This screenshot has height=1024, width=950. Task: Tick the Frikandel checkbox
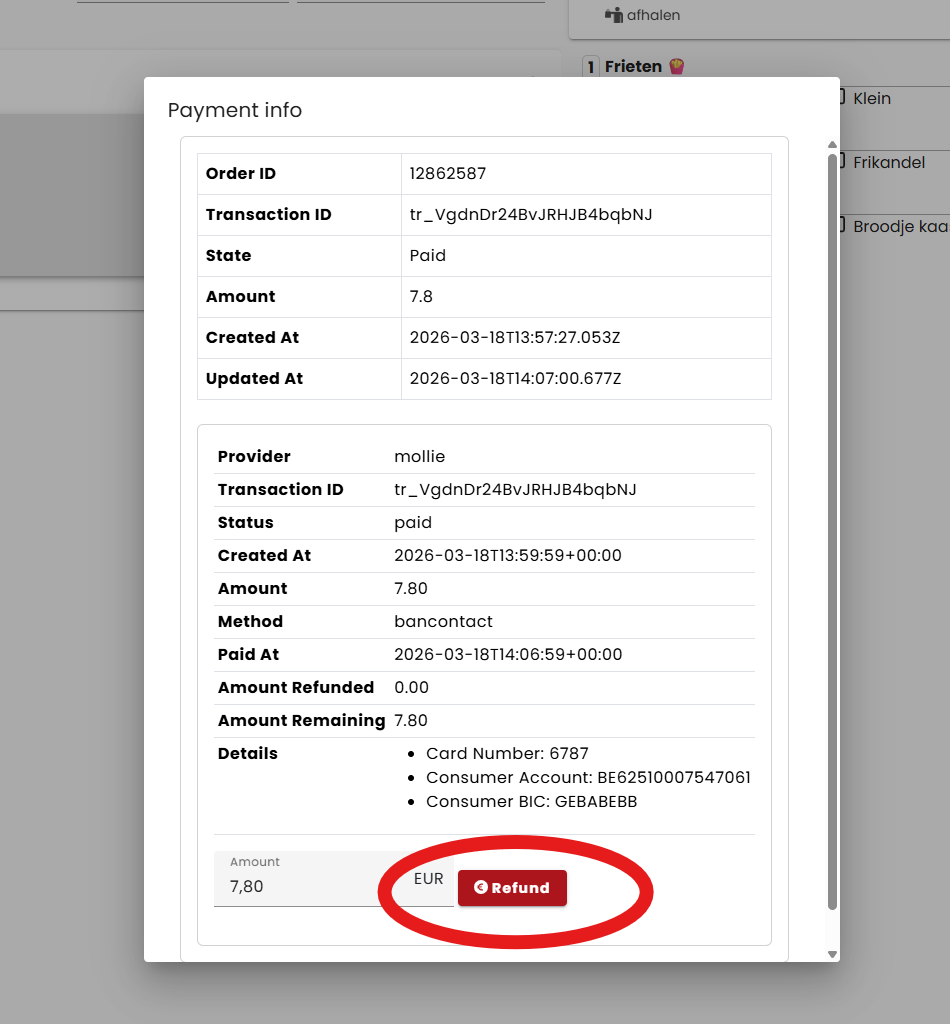pyautogui.click(x=842, y=161)
